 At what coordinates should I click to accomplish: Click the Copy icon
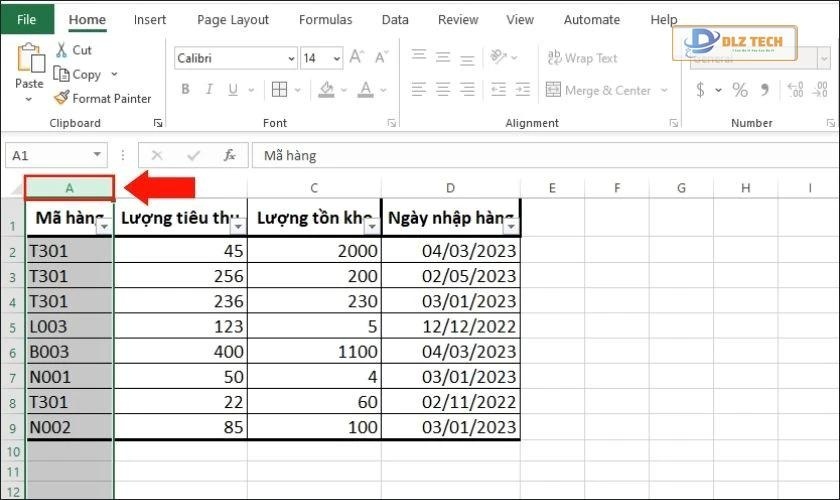(61, 74)
